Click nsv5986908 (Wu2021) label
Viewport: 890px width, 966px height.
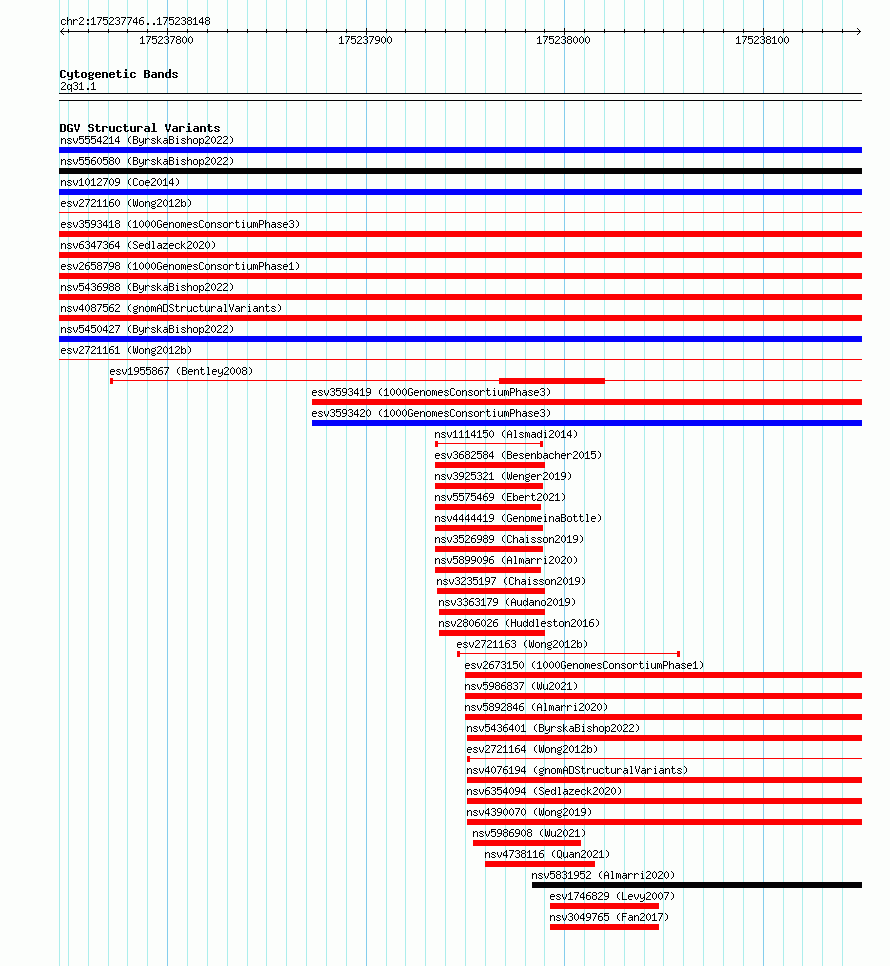tap(529, 832)
